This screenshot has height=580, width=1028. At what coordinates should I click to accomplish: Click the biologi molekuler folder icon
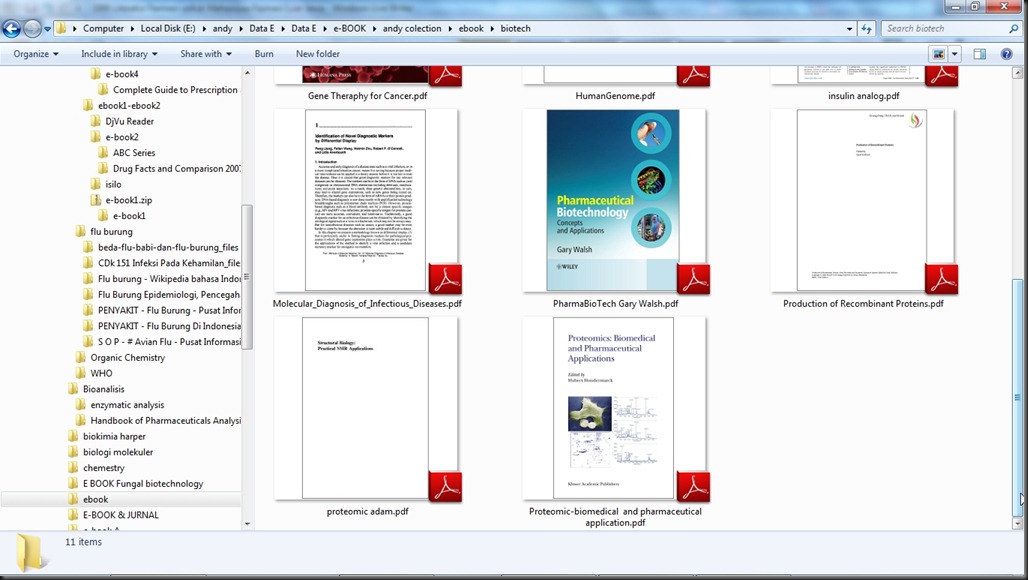tap(73, 452)
